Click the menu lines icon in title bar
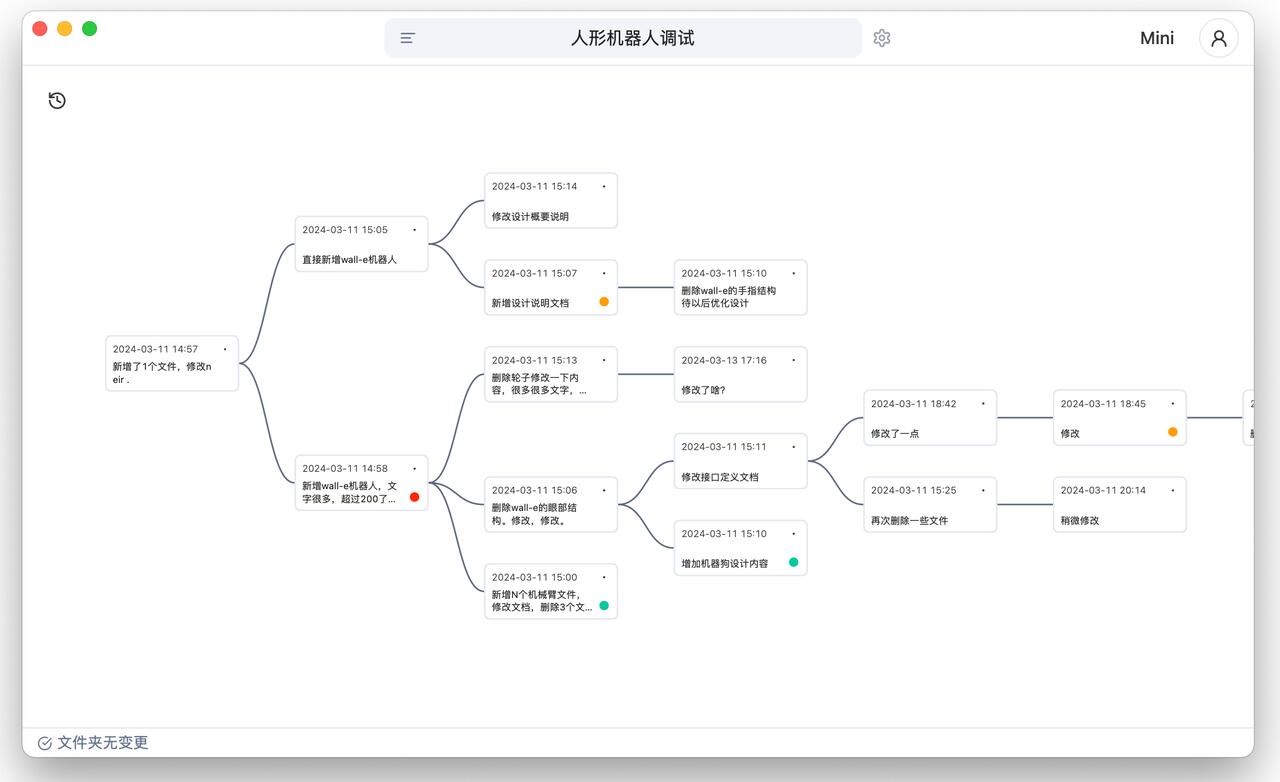The height and width of the screenshot is (782, 1280). click(408, 38)
